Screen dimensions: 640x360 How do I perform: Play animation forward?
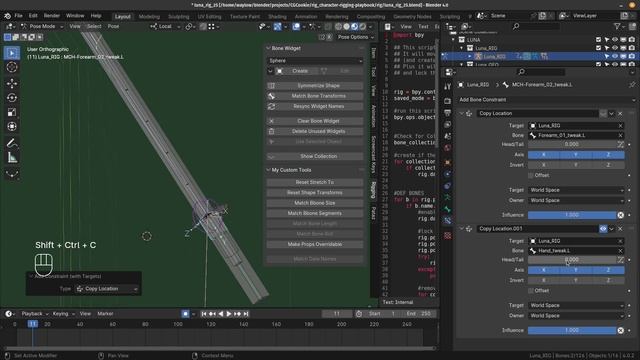[x=229, y=314]
